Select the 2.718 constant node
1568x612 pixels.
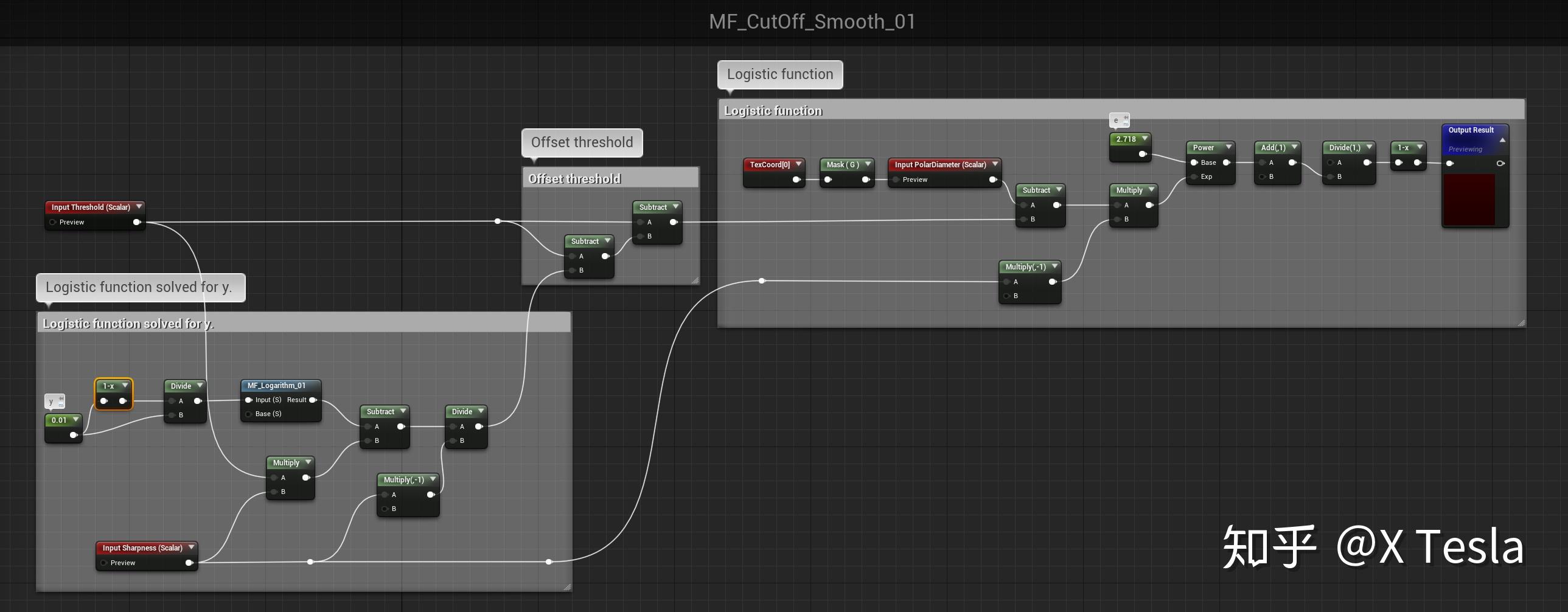click(x=1127, y=139)
